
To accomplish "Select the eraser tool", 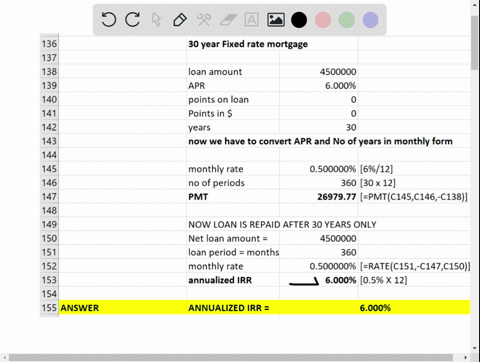I will click(228, 20).
